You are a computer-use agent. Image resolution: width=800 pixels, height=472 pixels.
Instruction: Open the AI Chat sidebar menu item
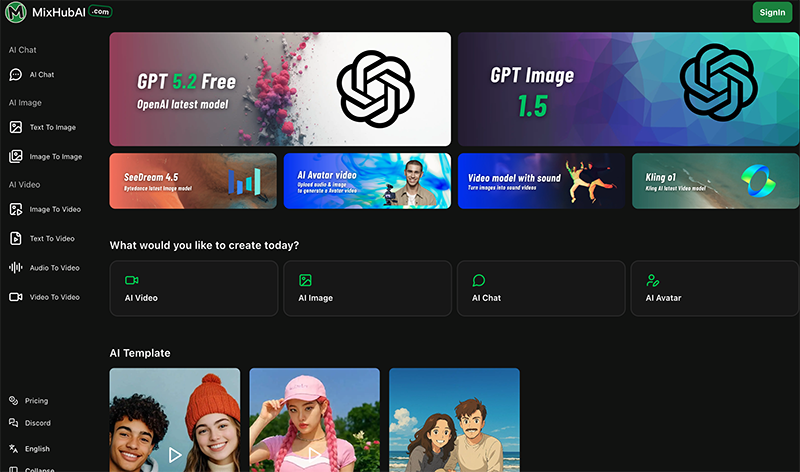[x=42, y=74]
